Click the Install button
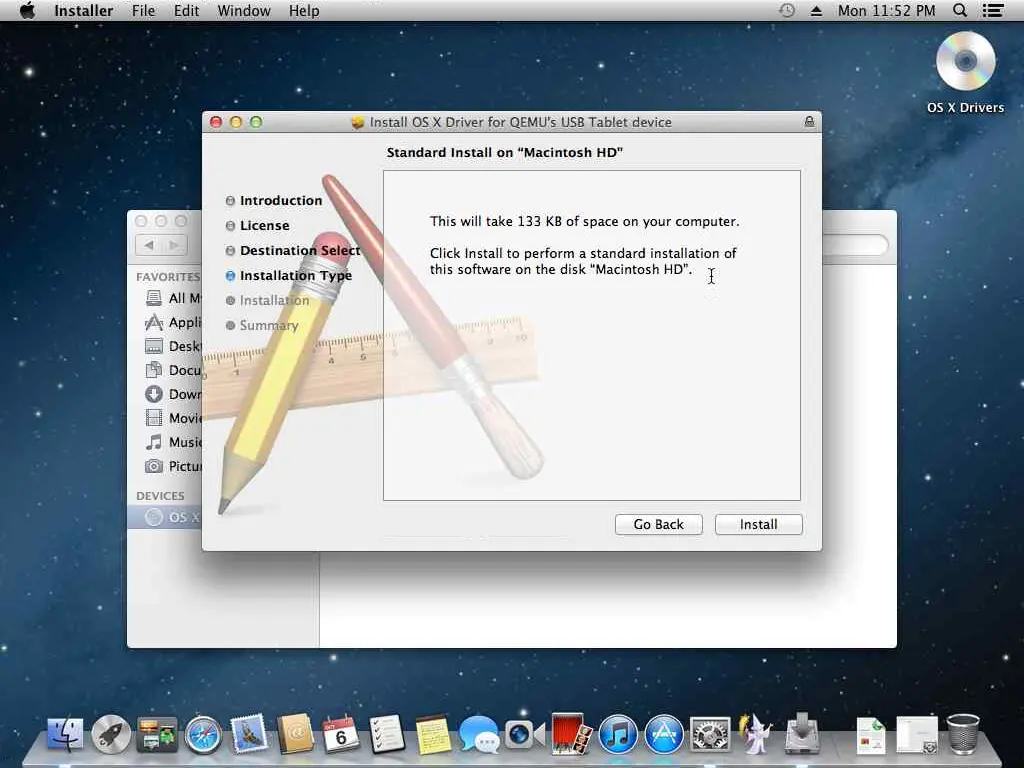Image resolution: width=1024 pixels, height=768 pixels. [758, 524]
